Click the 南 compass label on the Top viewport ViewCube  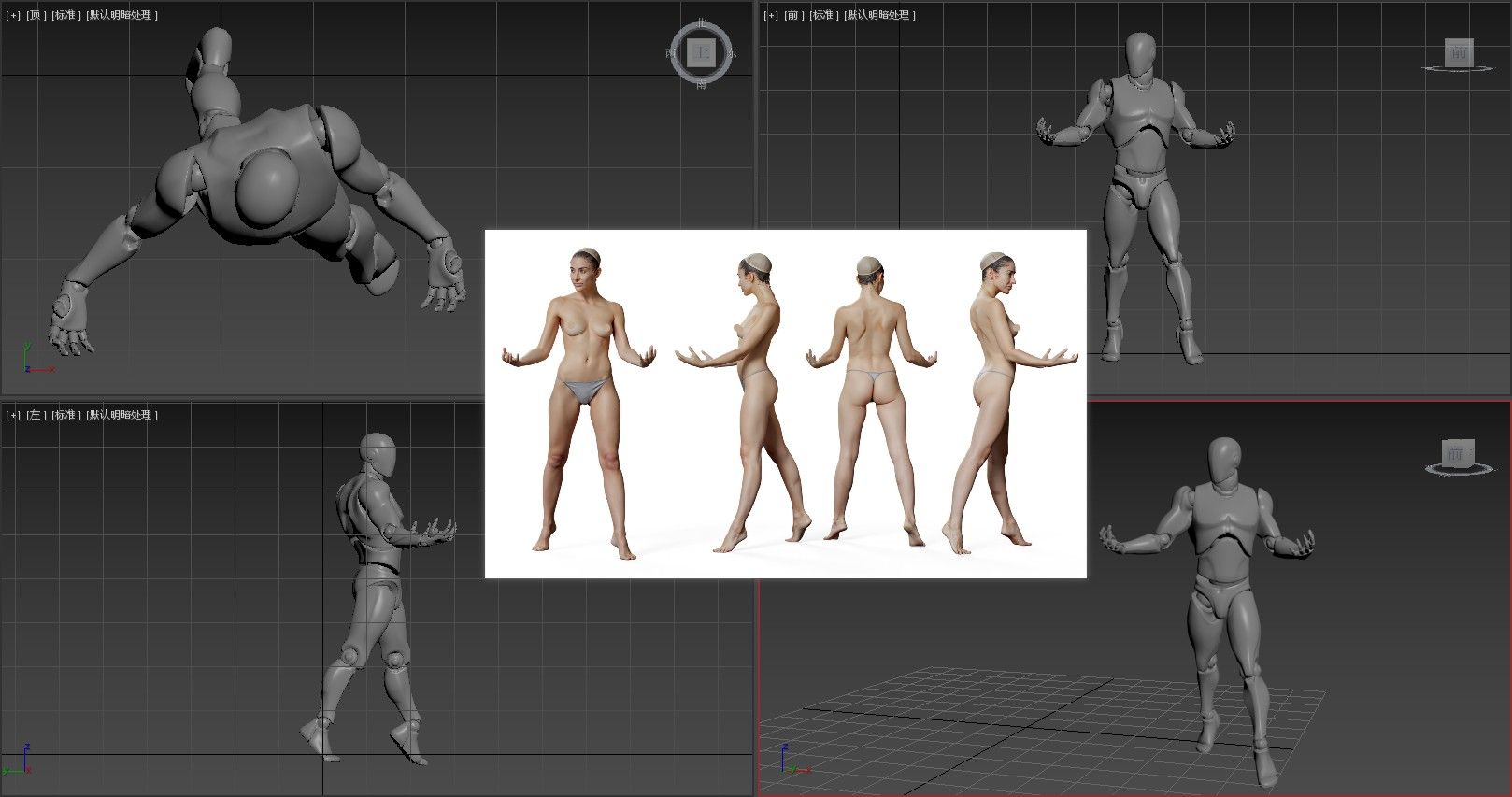pos(701,84)
